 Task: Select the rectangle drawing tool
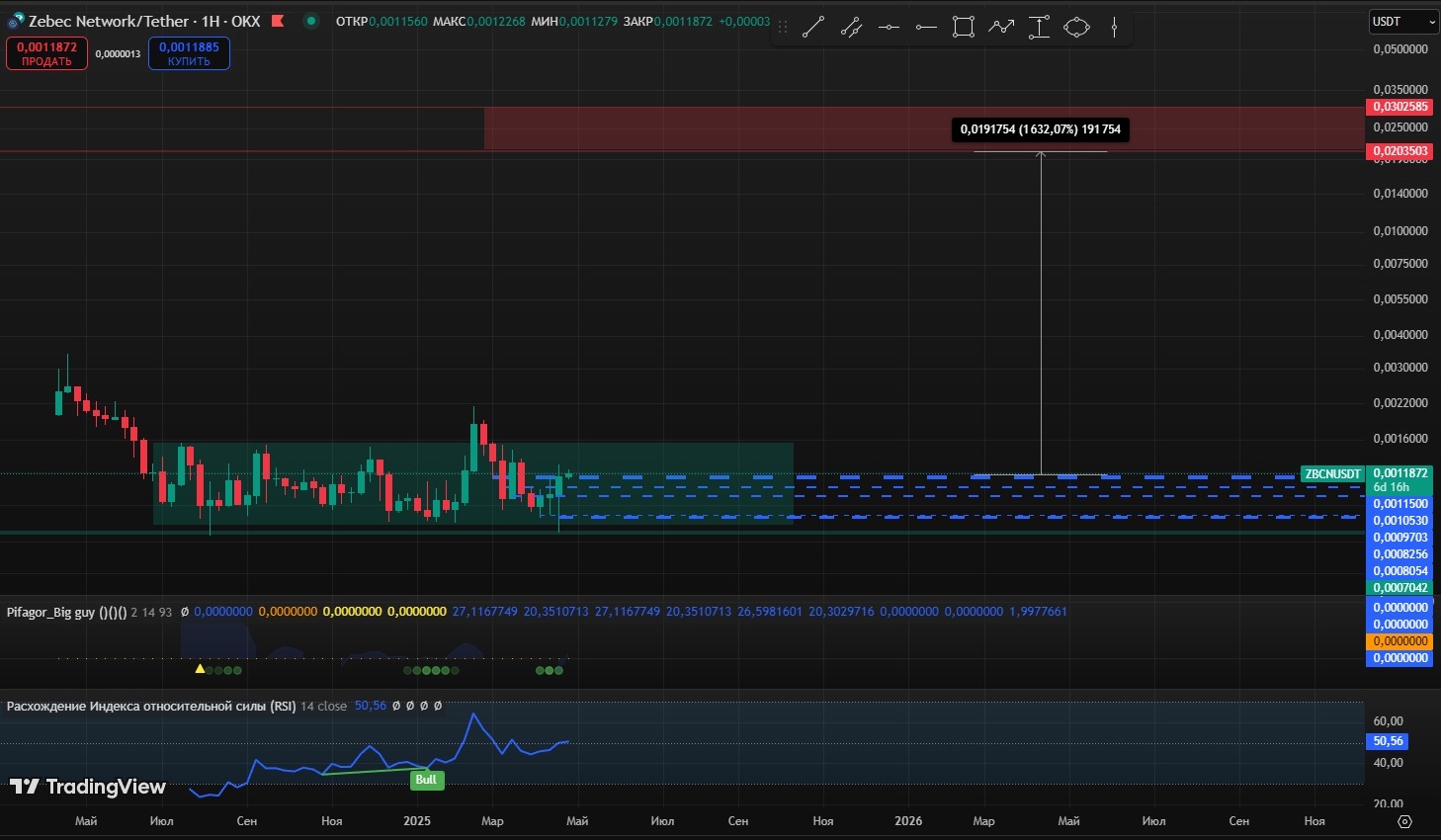pyautogui.click(x=964, y=28)
